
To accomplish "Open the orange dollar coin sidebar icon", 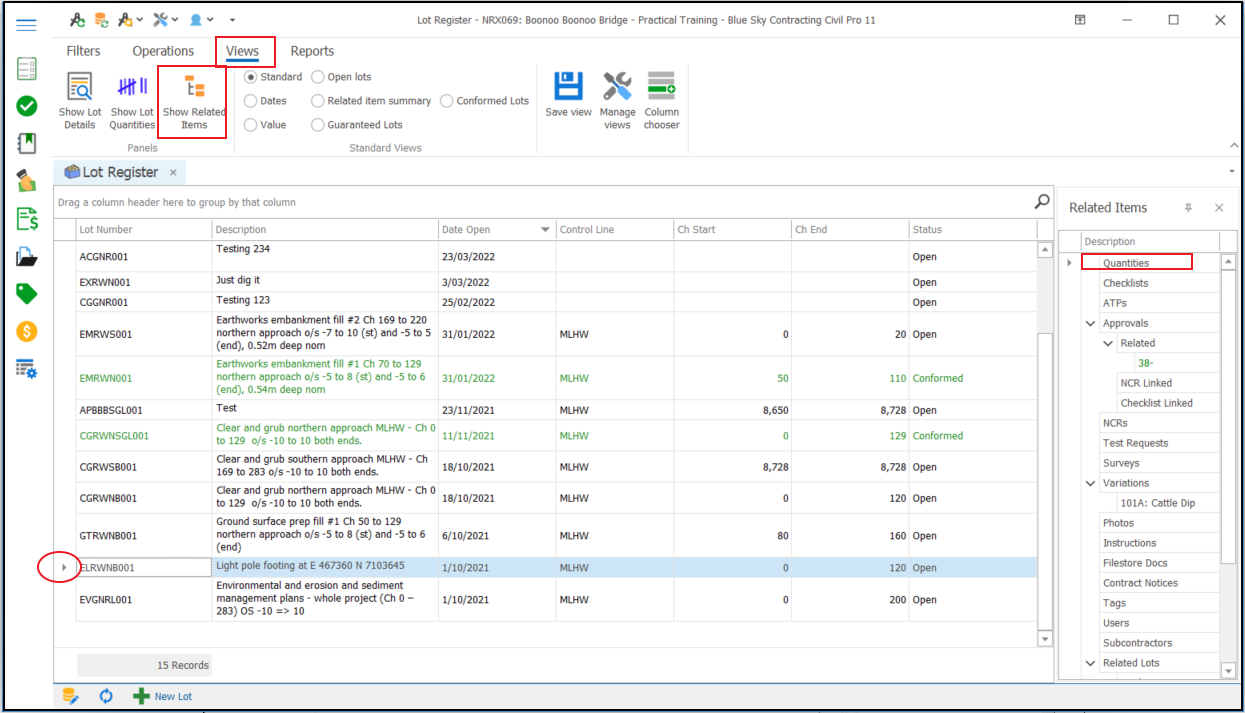I will (x=27, y=331).
